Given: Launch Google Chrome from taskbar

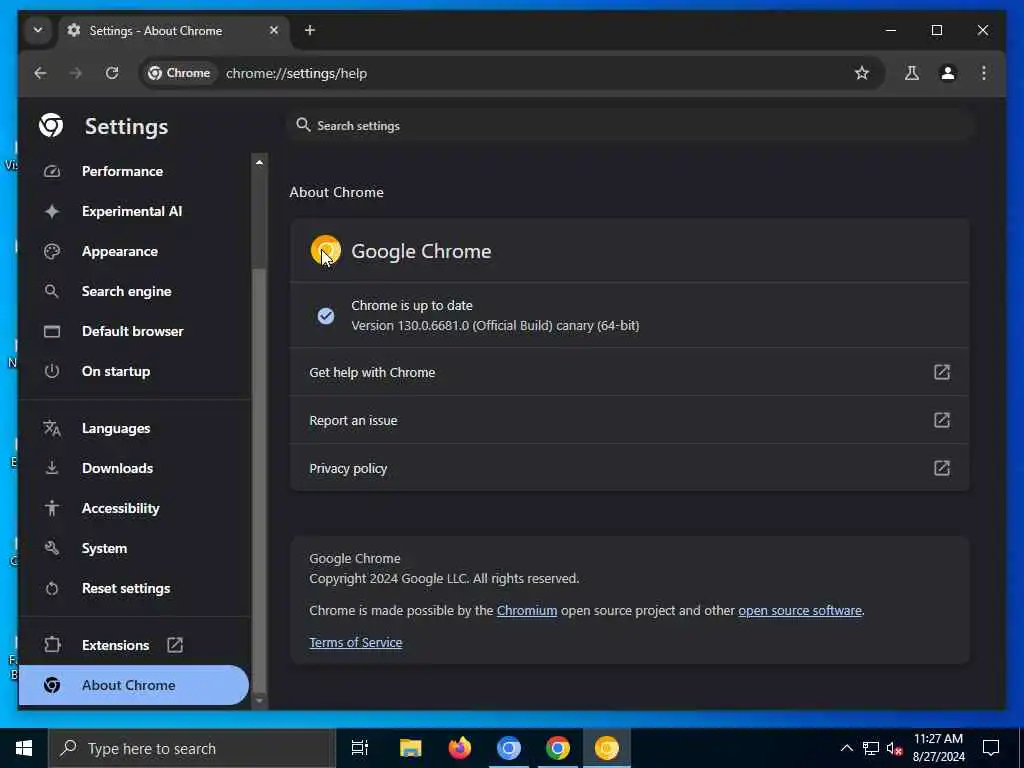Looking at the screenshot, I should [558, 748].
